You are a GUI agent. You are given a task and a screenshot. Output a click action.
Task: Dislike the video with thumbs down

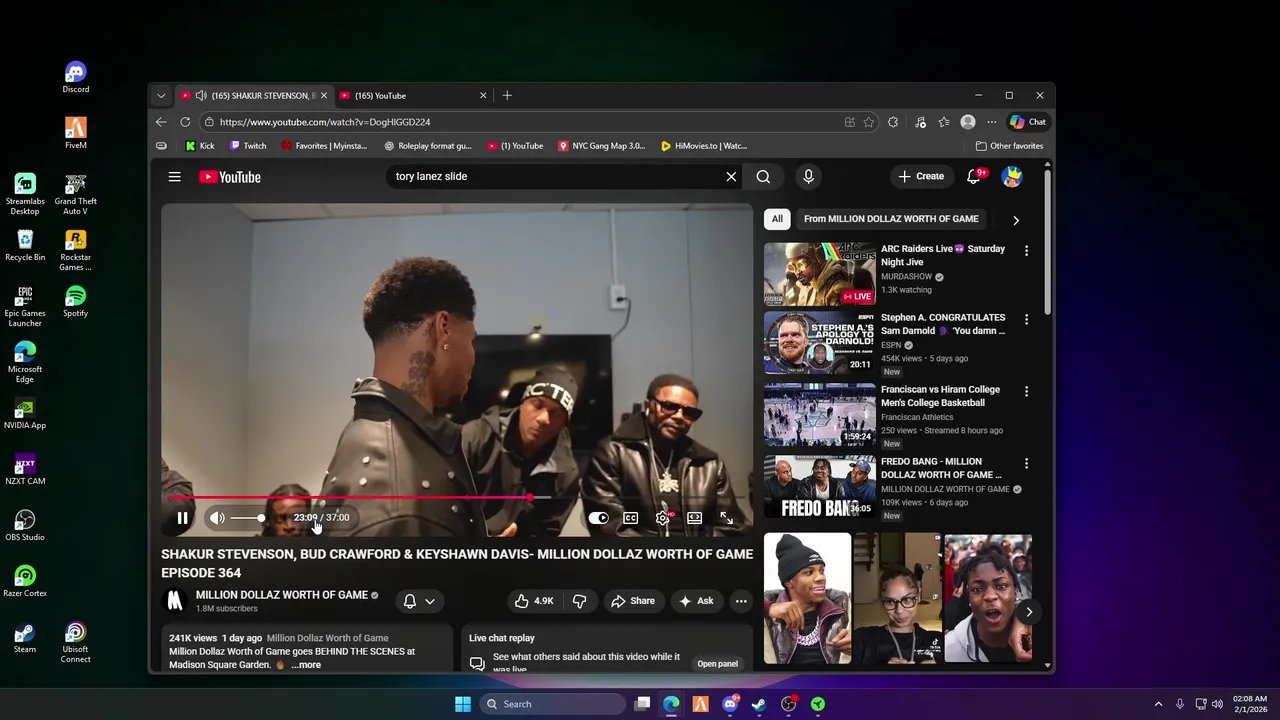579,601
